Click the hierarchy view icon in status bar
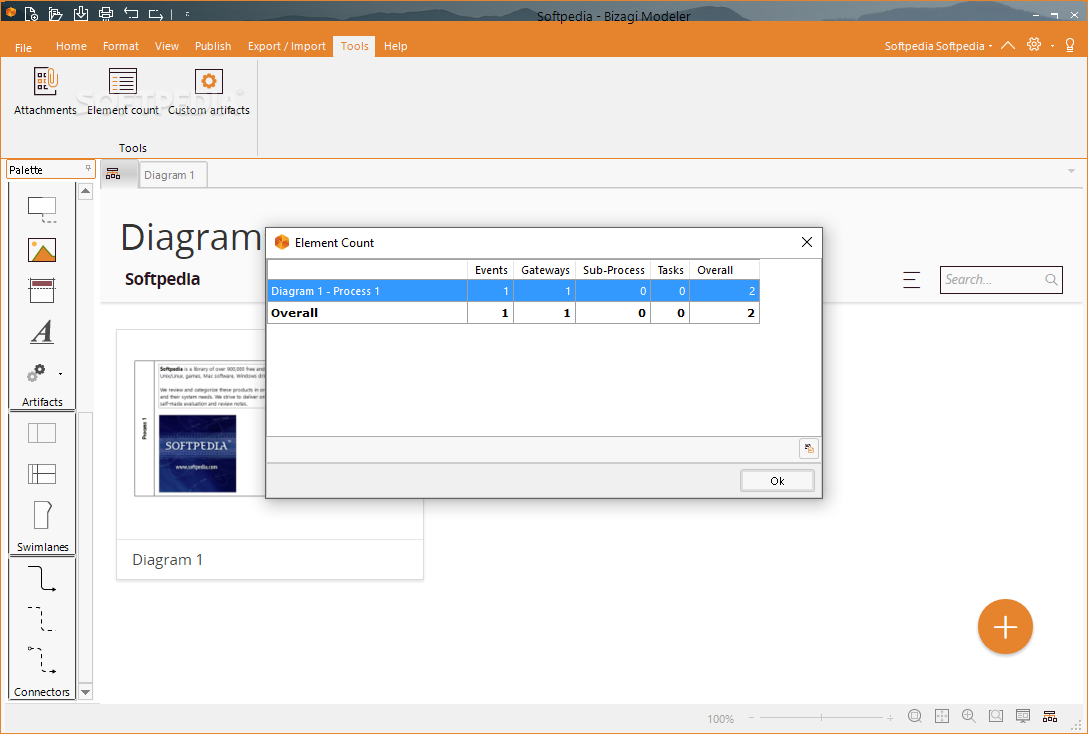 [x=1050, y=716]
